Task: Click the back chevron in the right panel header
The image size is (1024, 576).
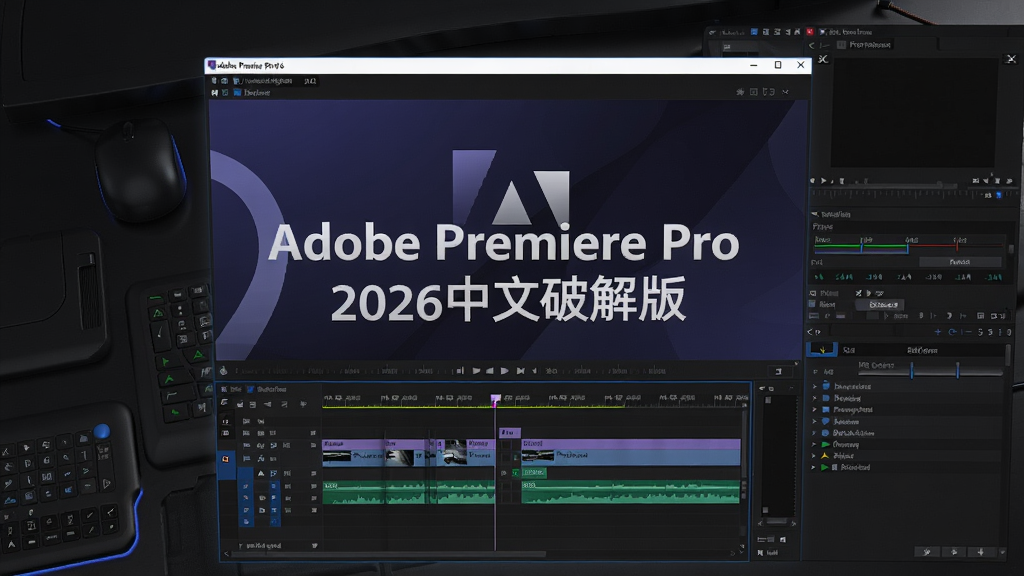Action: [x=812, y=45]
